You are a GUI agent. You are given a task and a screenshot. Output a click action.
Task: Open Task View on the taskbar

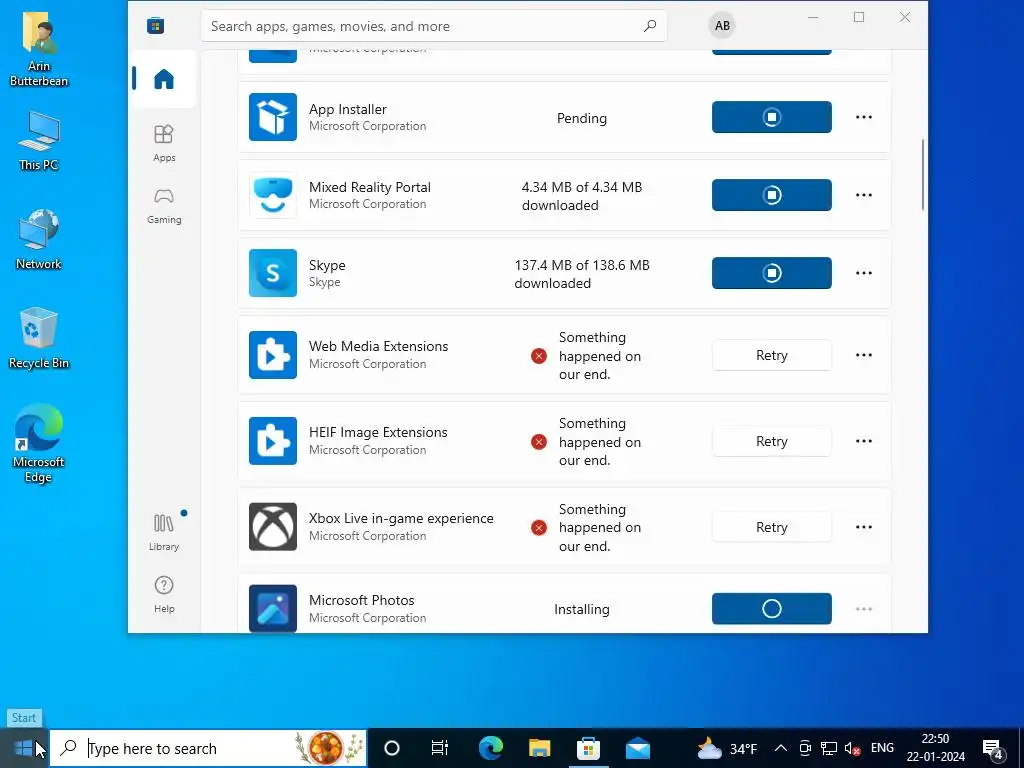[x=440, y=748]
